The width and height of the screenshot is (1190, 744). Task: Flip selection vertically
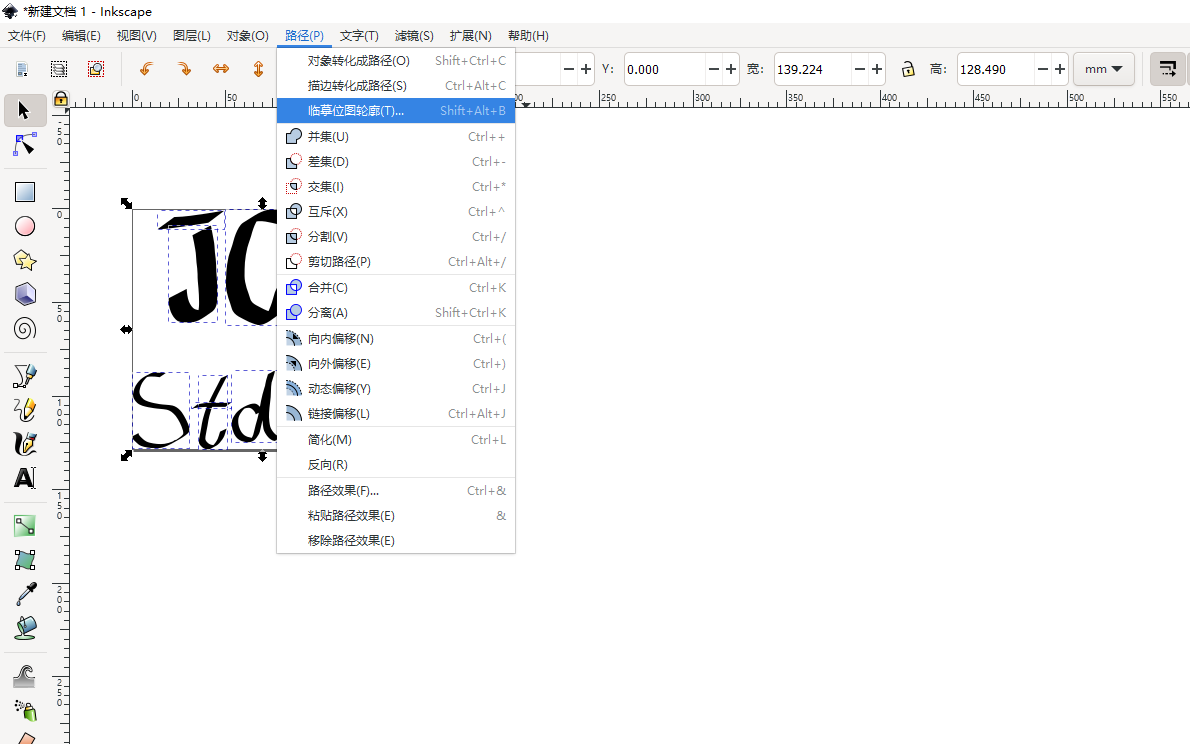pos(258,69)
